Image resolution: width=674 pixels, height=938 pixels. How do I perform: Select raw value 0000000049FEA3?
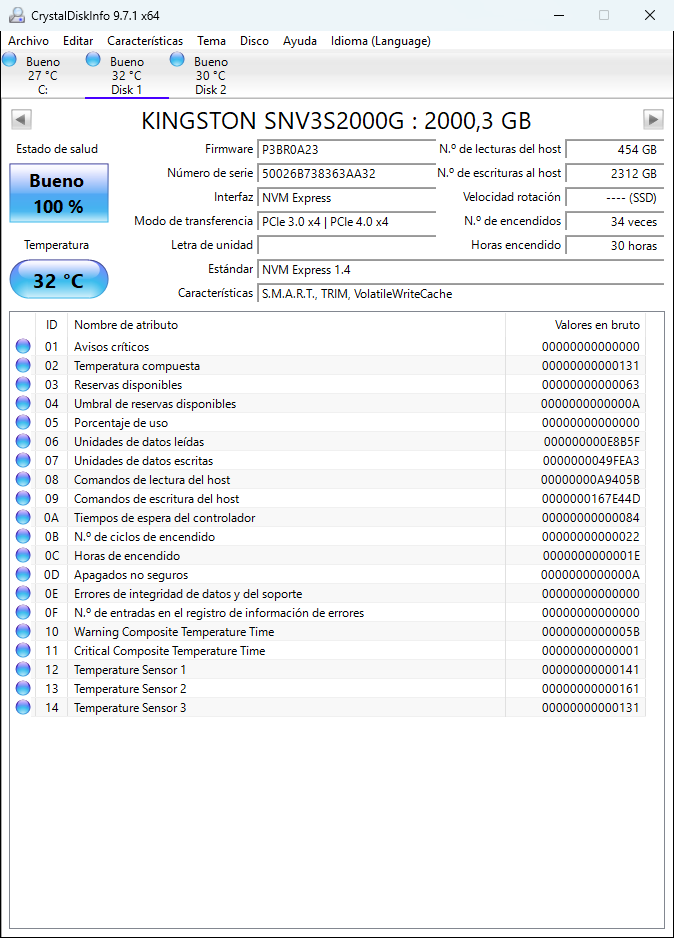(591, 461)
